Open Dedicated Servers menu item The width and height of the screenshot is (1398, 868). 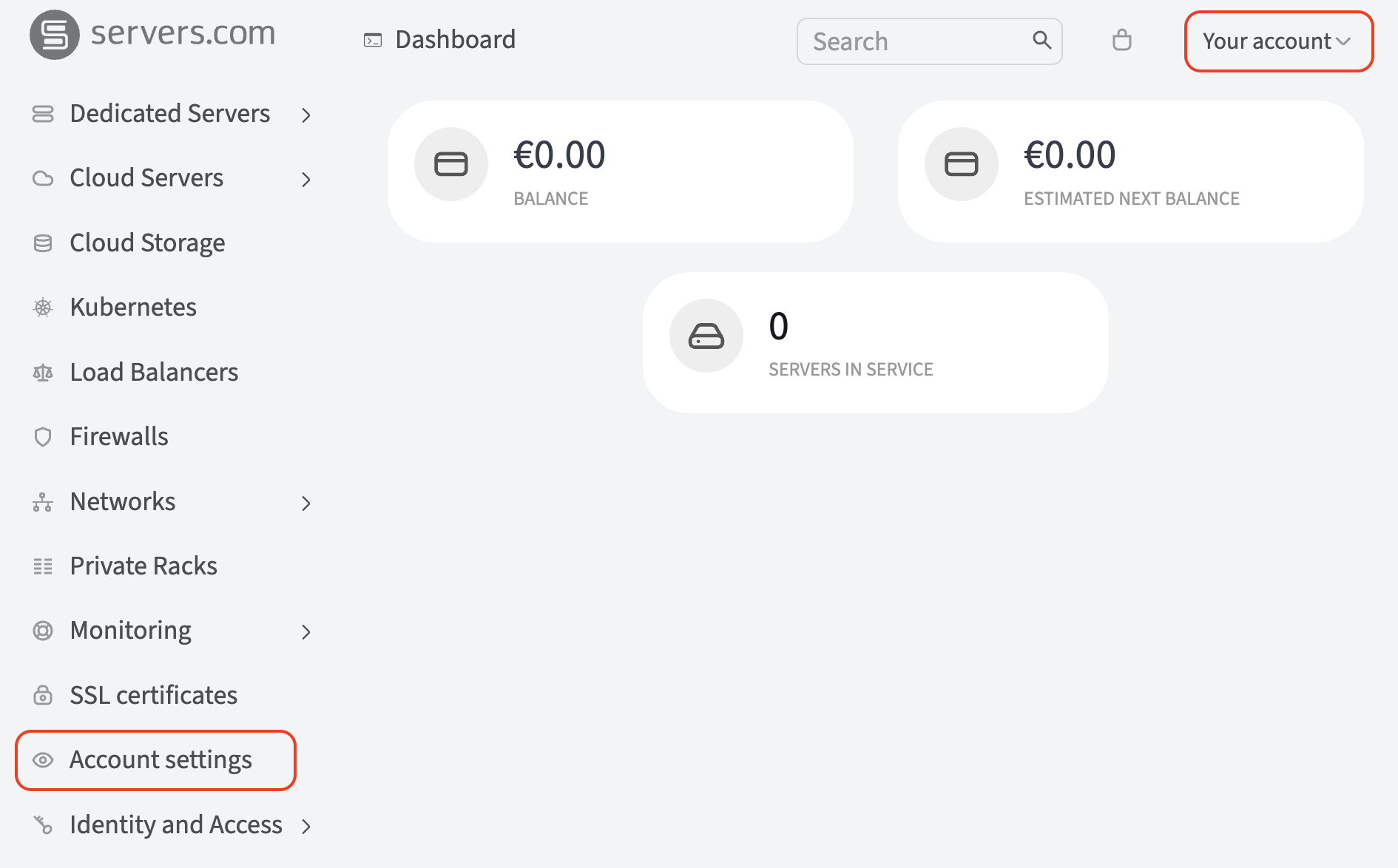(172, 114)
